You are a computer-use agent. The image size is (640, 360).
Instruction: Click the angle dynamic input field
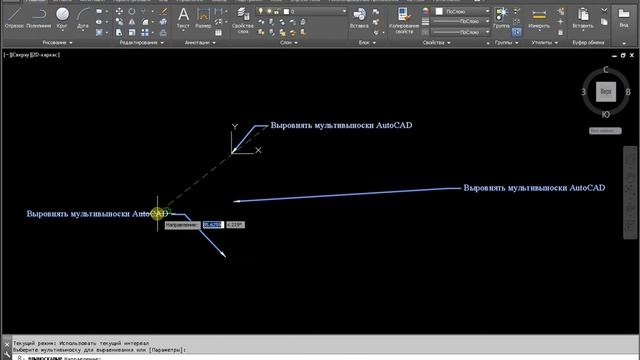[x=236, y=225]
